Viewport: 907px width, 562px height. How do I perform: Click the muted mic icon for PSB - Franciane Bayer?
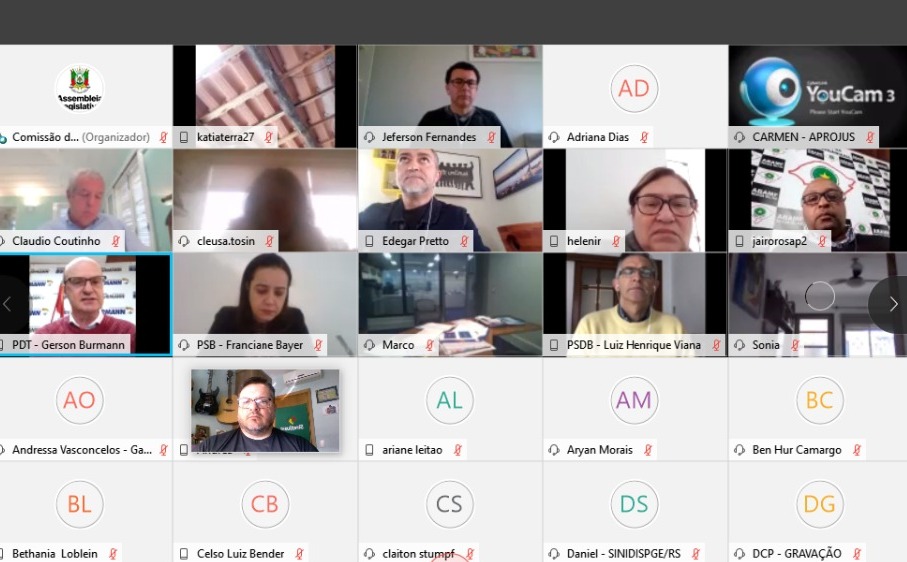[x=318, y=345]
